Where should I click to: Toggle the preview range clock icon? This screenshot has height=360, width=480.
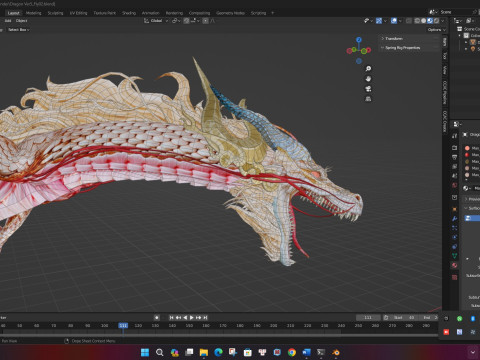click(386, 318)
